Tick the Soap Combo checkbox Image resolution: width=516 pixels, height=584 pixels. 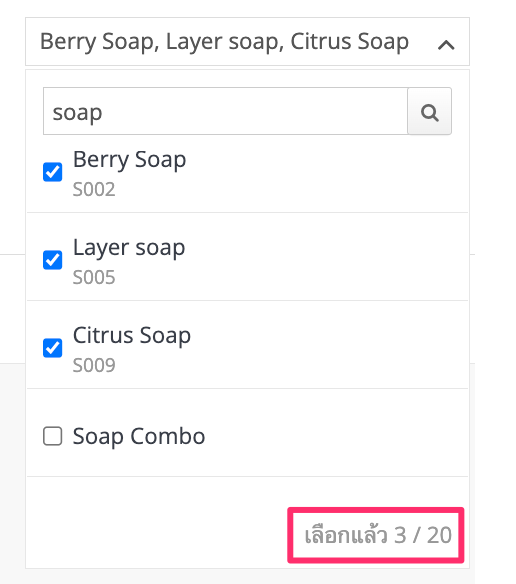click(x=53, y=436)
